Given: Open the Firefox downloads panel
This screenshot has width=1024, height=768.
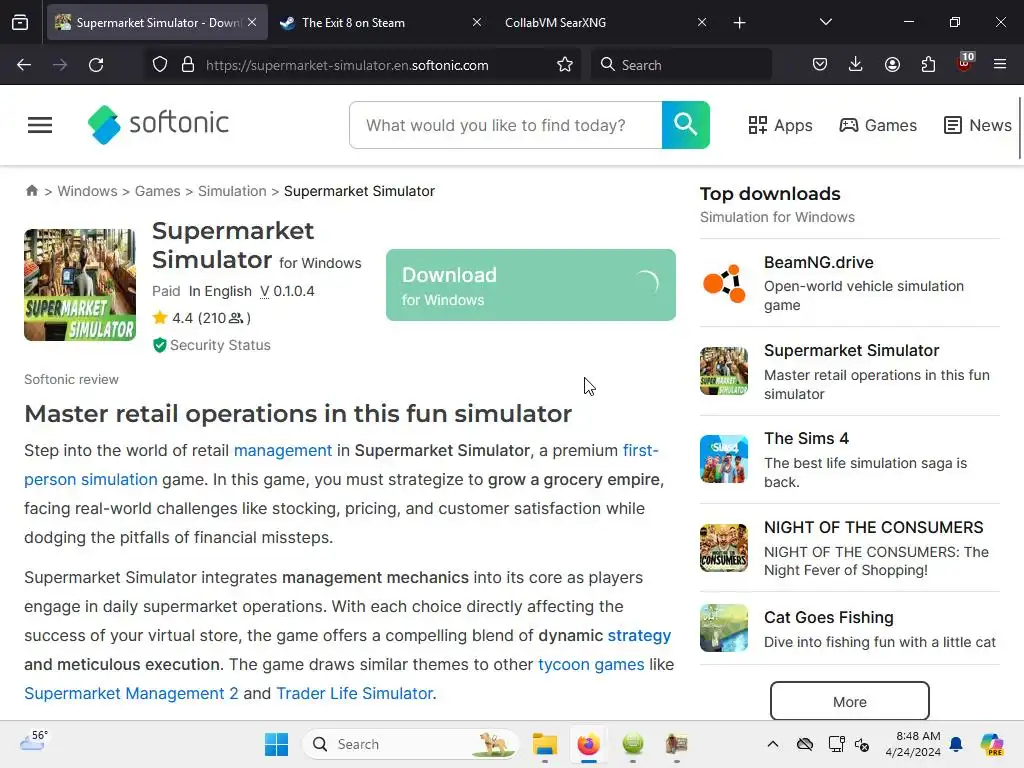Looking at the screenshot, I should point(856,65).
